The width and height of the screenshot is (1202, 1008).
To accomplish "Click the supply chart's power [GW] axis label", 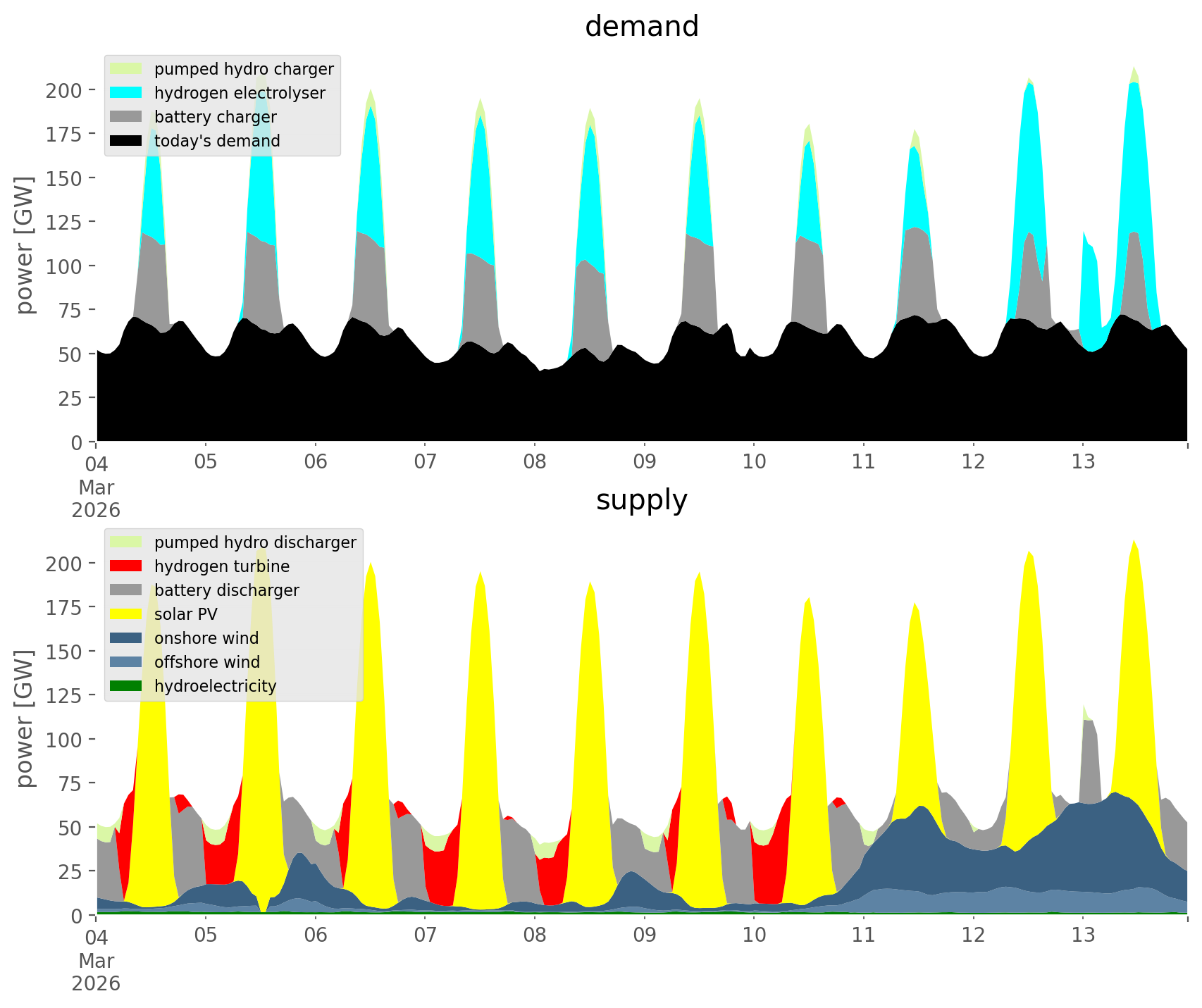I will coord(25,718).
